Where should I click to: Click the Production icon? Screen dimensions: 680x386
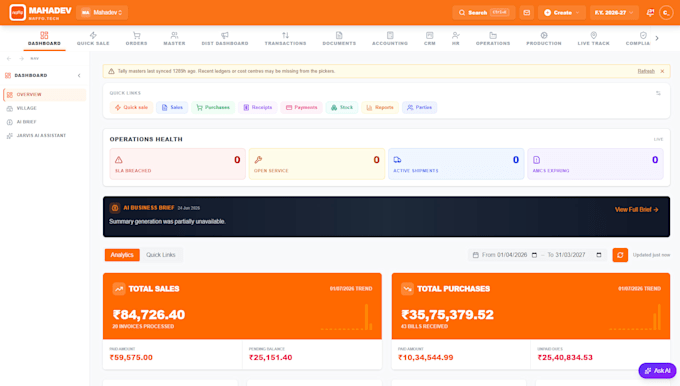(544, 35)
